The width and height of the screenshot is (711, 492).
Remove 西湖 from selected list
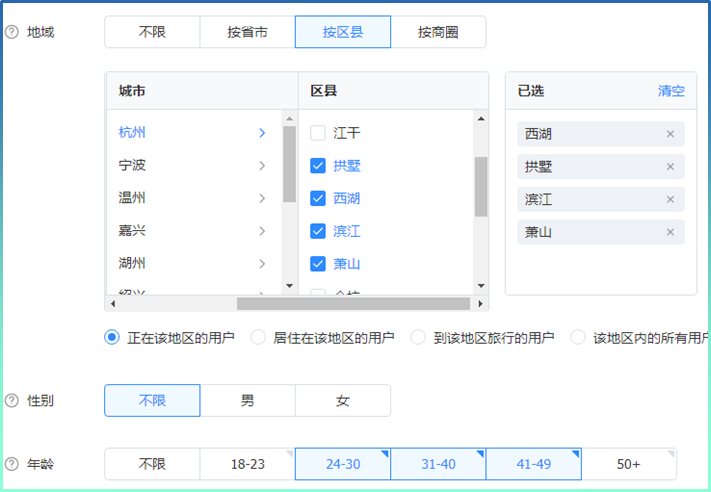pyautogui.click(x=670, y=134)
